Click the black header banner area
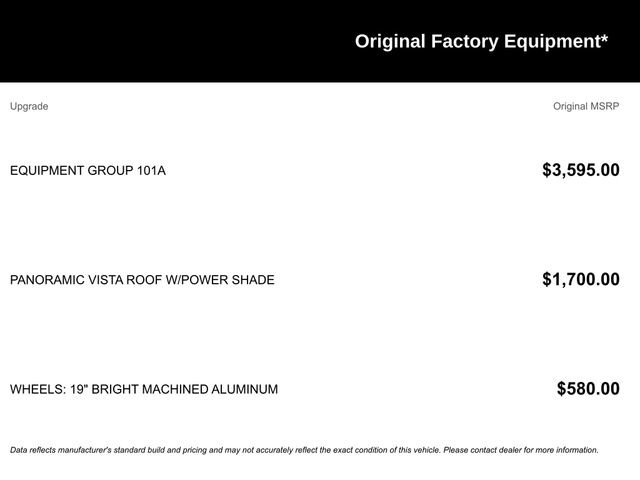This screenshot has width=640, height=480. click(x=320, y=41)
